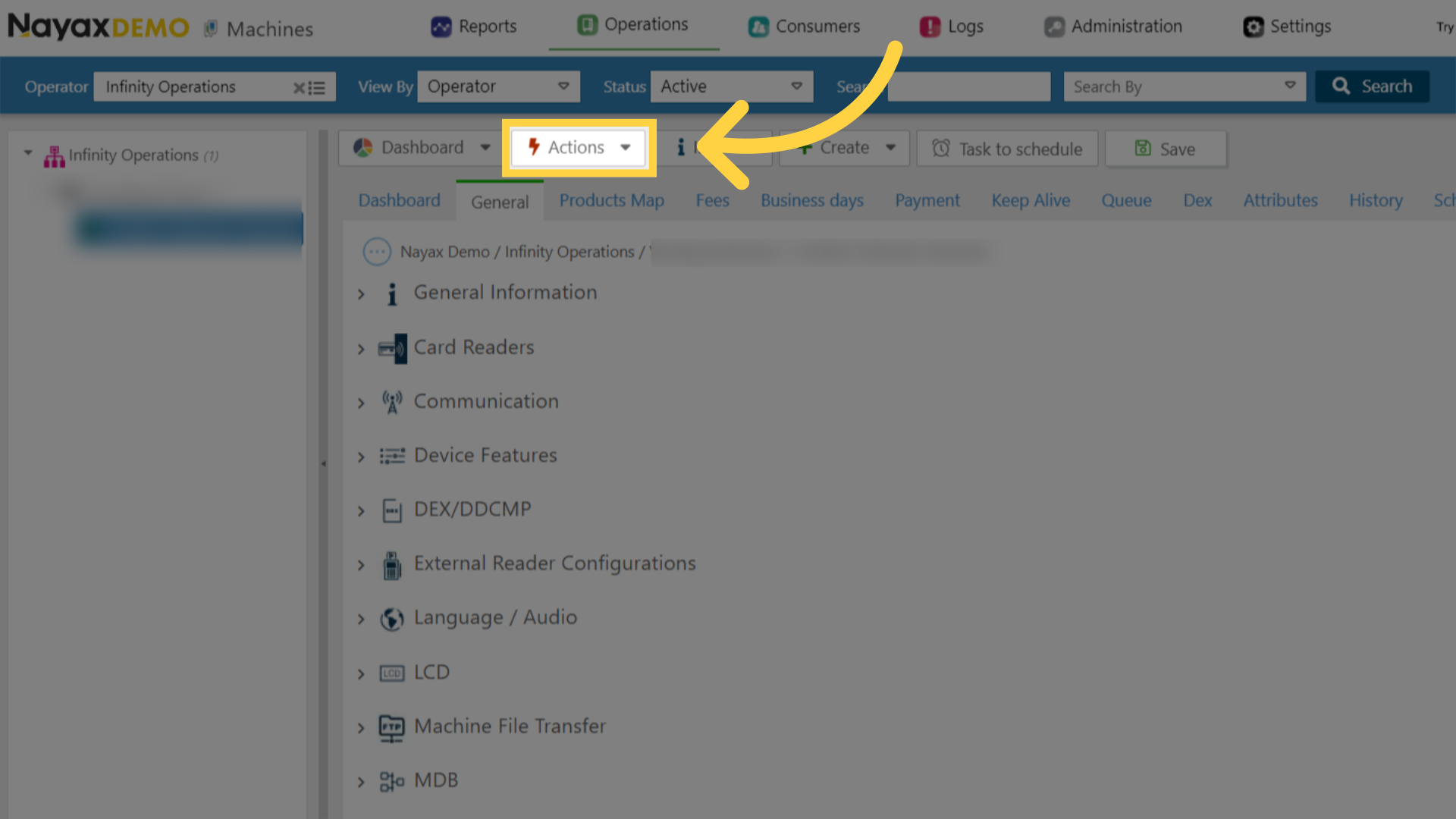Open the Search By dropdown

tap(1185, 86)
